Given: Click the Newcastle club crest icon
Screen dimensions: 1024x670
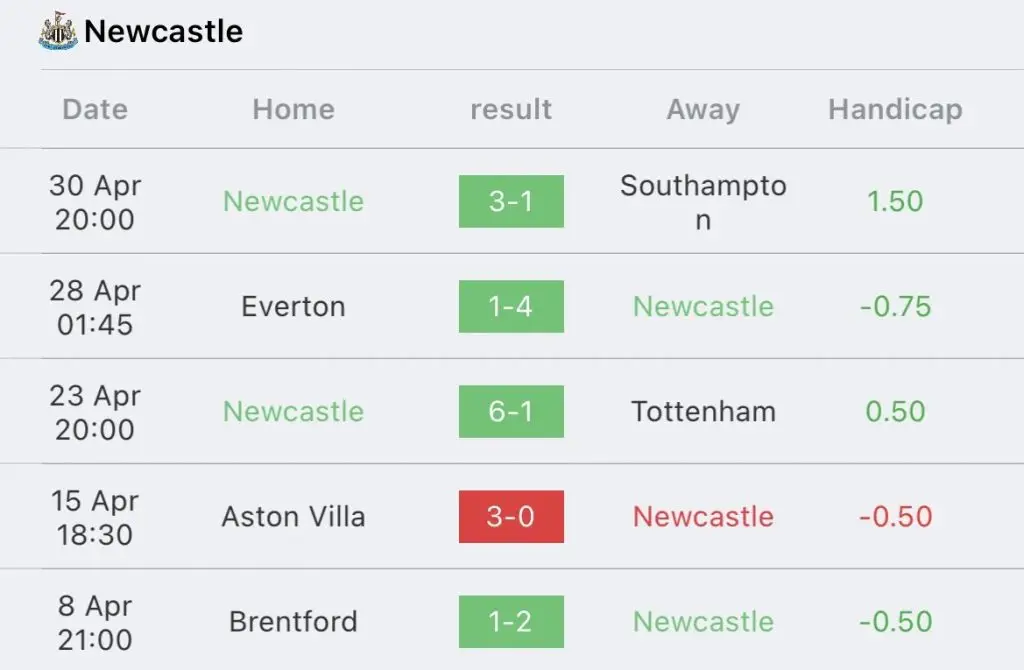Looking at the screenshot, I should pyautogui.click(x=57, y=31).
